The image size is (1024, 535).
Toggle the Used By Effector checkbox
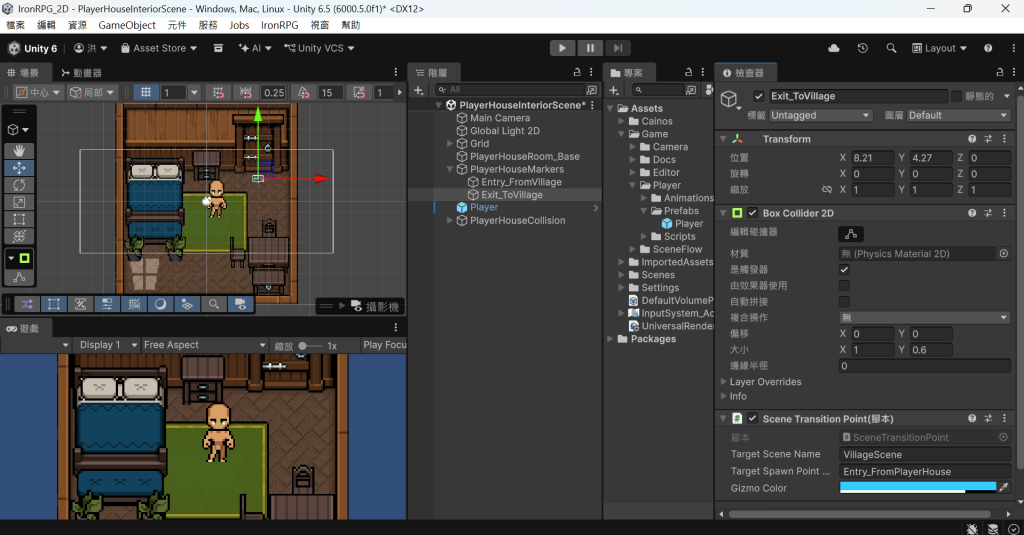[x=844, y=285]
